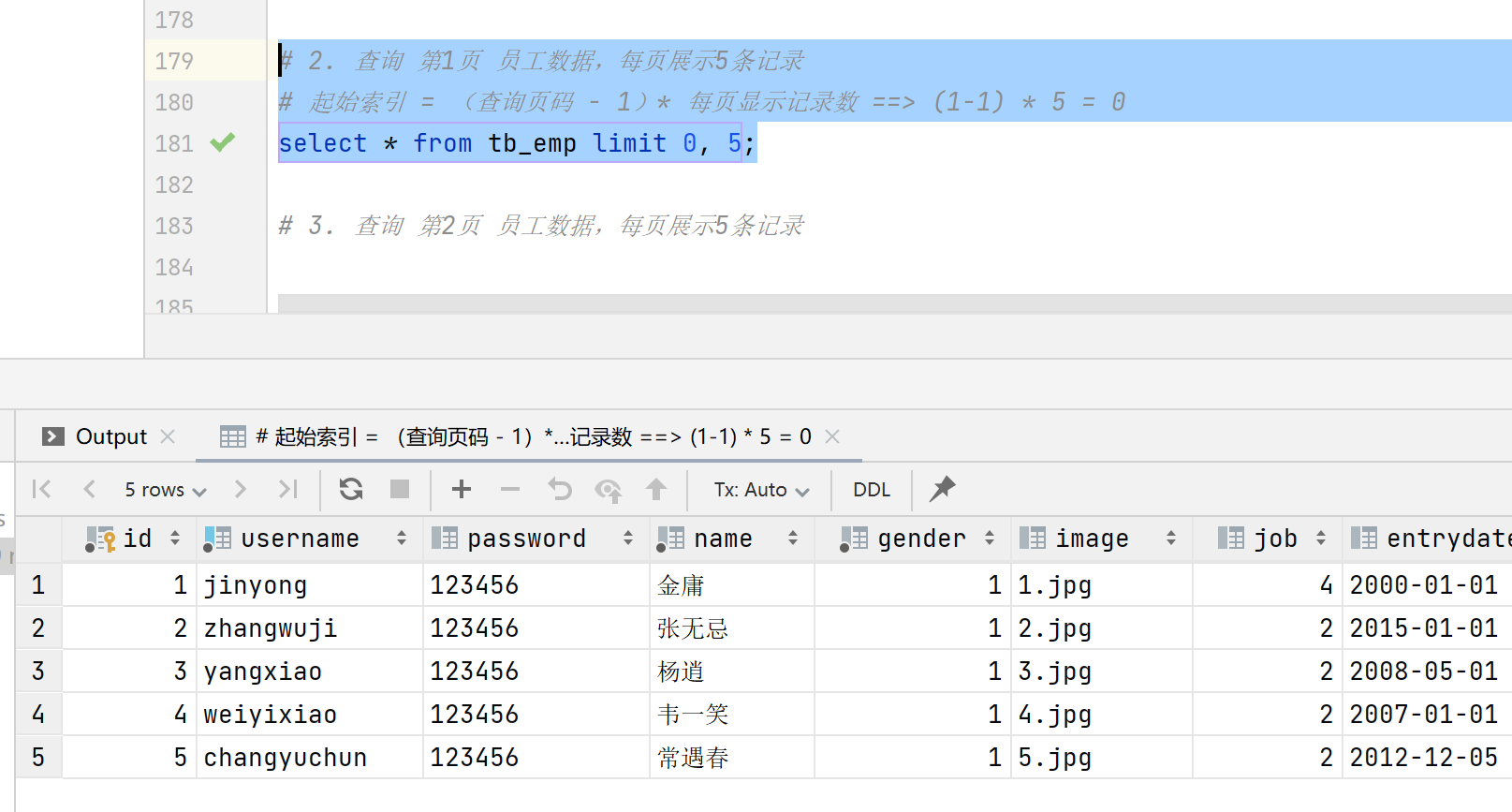The width and height of the screenshot is (1512, 812).
Task: Select the image cell 3.jpg
Action: (x=1102, y=672)
